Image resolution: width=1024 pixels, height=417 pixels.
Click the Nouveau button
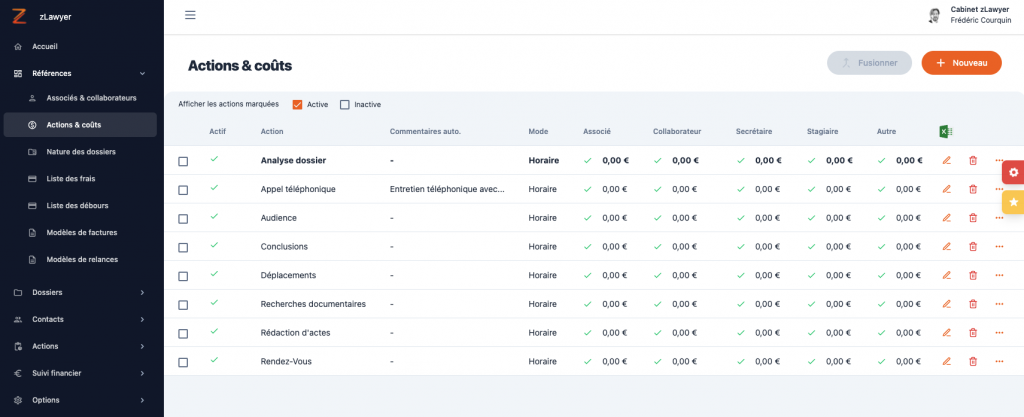coord(961,63)
